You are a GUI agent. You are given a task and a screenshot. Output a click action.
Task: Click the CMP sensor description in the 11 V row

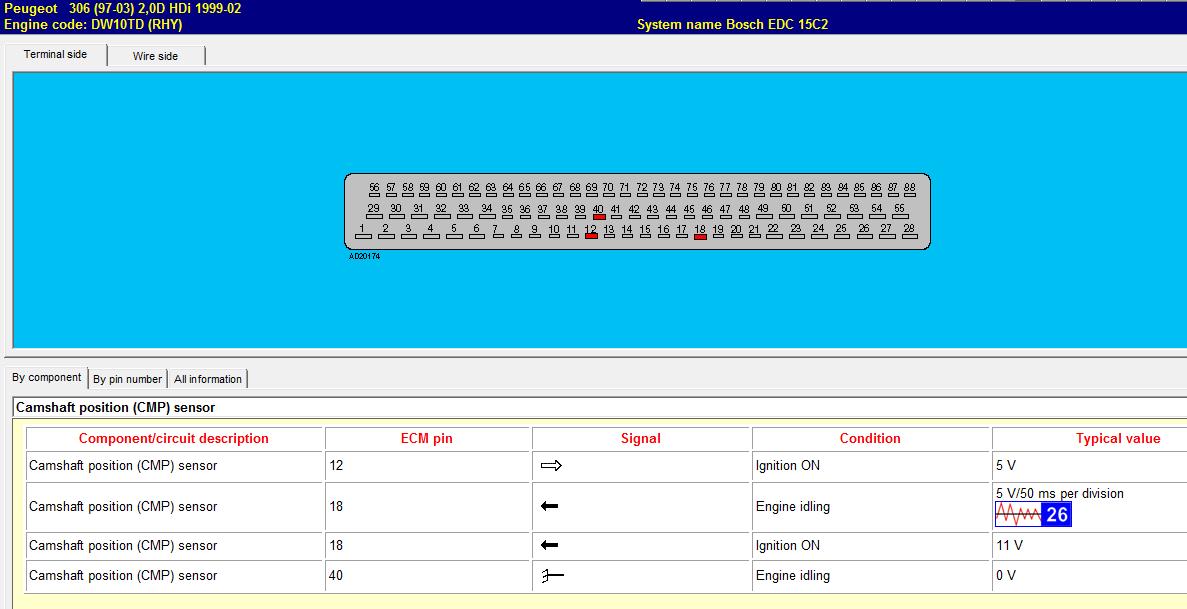tap(123, 545)
